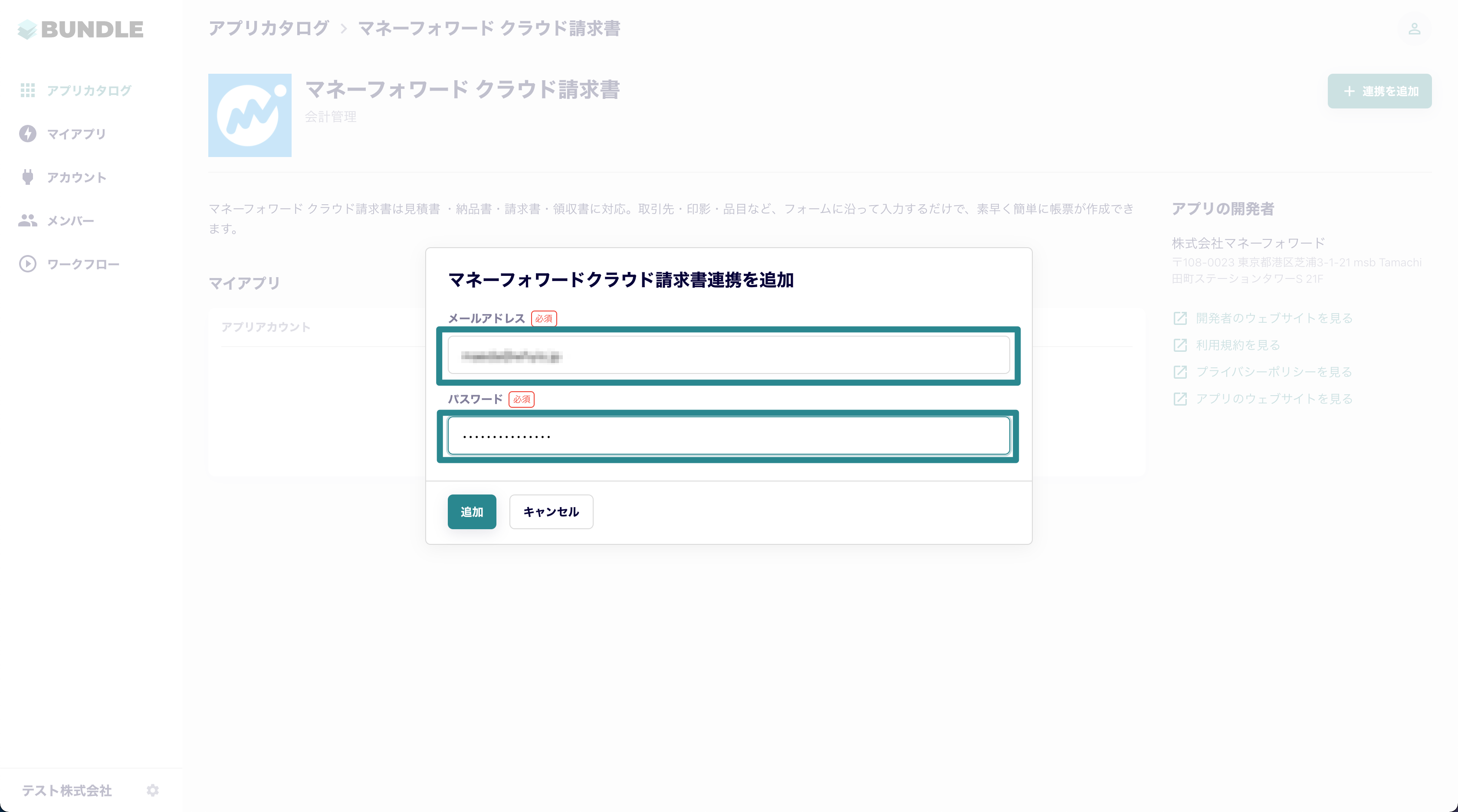
Task: Focus the メールアドレス input field
Action: pyautogui.click(x=729, y=355)
